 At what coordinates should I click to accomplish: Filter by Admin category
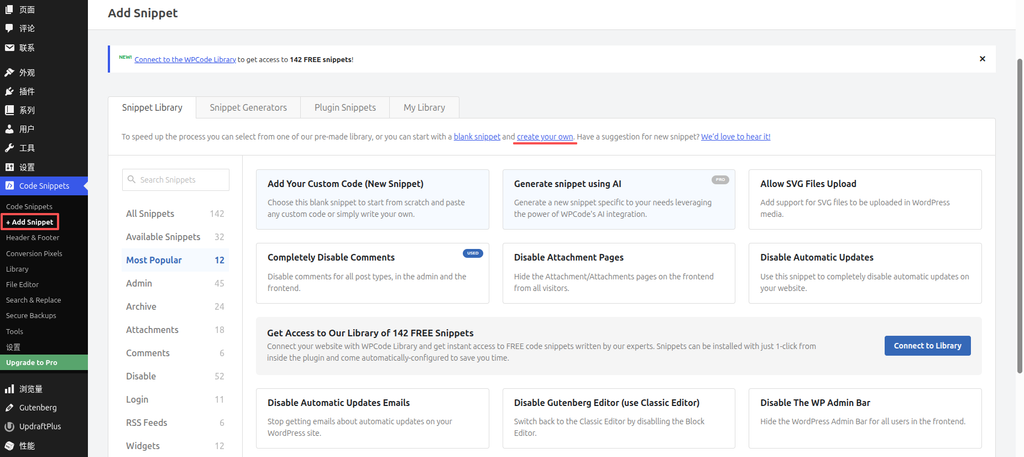point(175,283)
